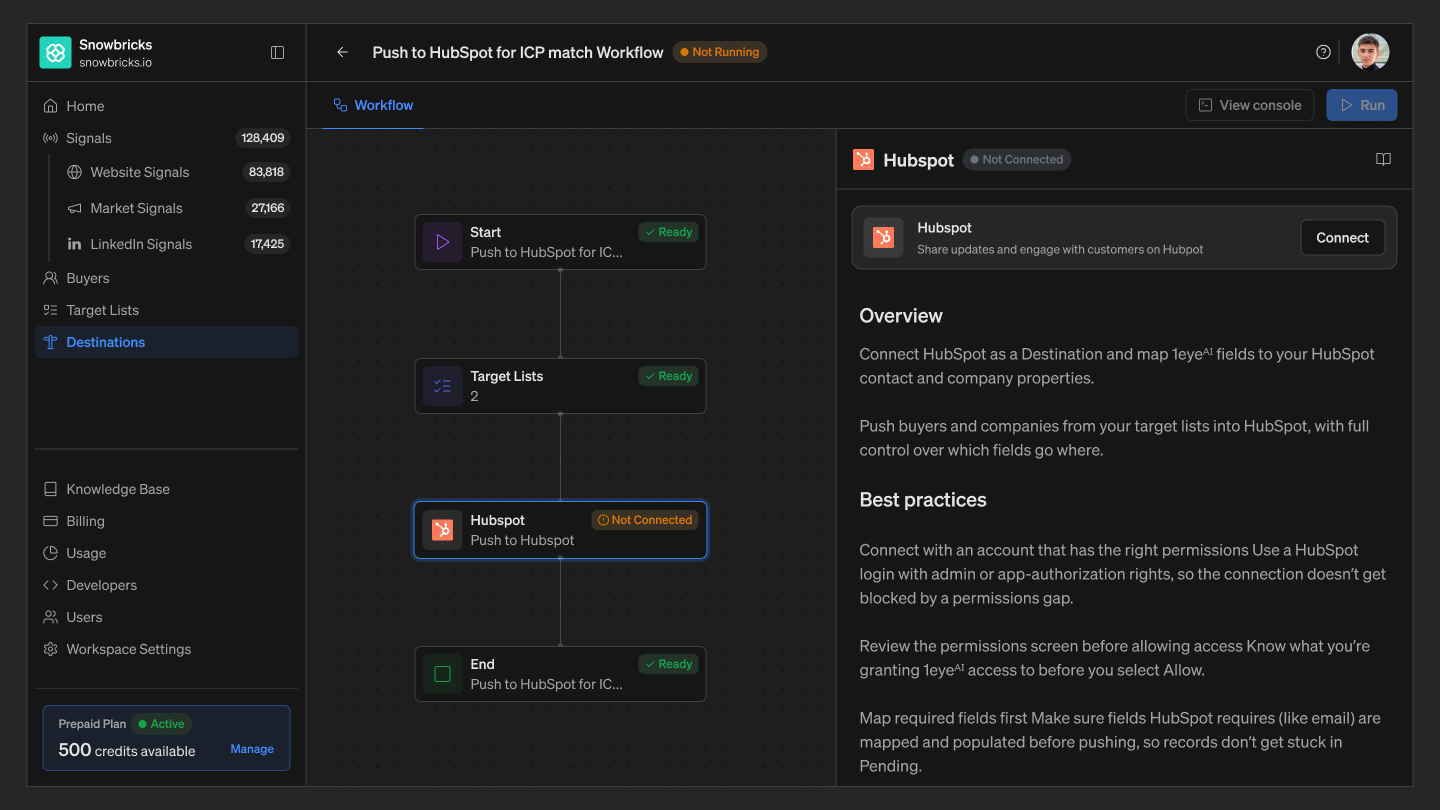The width and height of the screenshot is (1440, 810).
Task: Select the Start workflow node
Action: click(560, 242)
